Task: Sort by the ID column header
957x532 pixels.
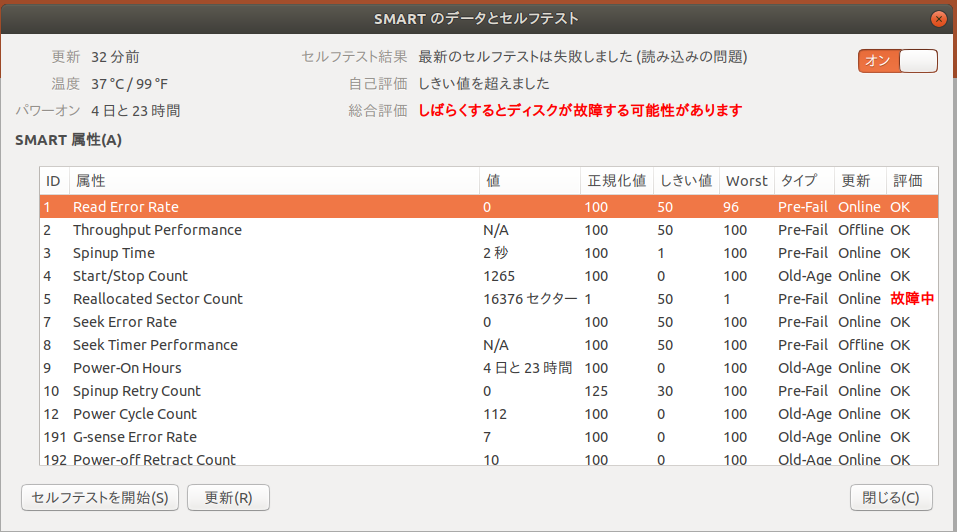Action: point(55,181)
